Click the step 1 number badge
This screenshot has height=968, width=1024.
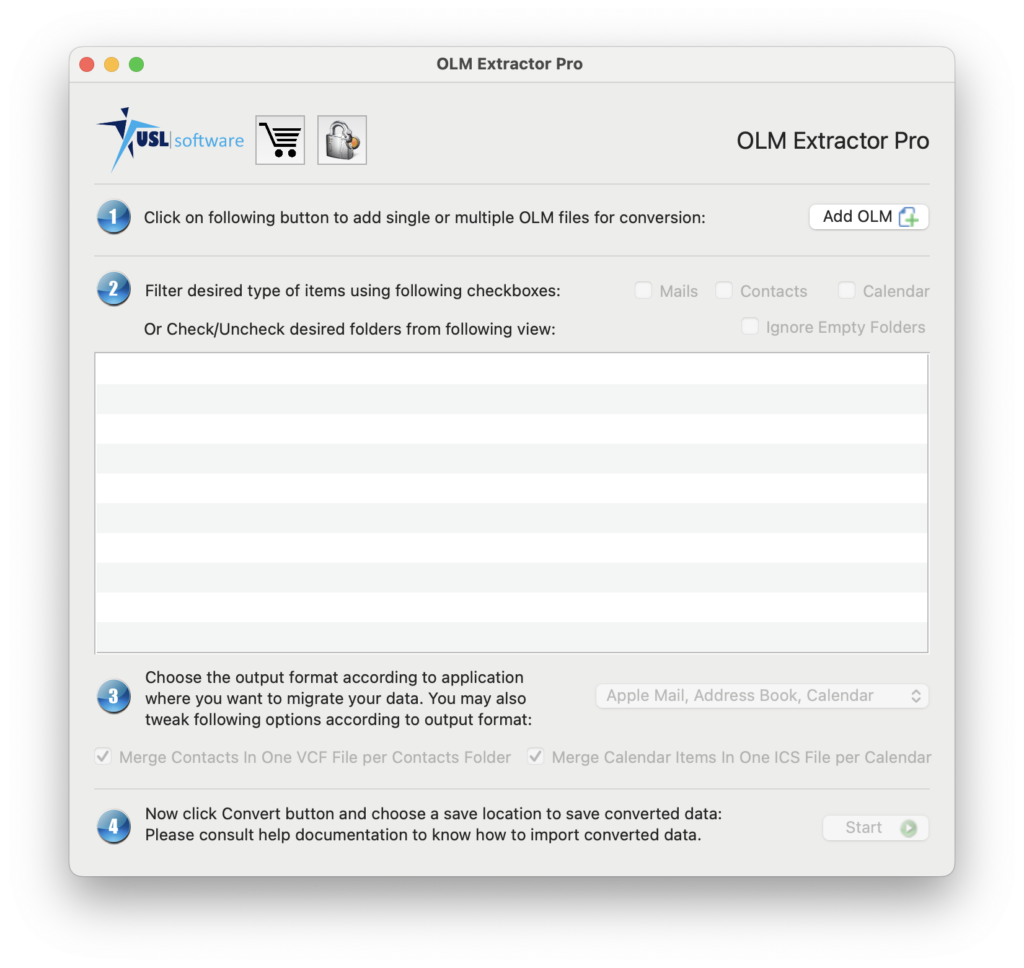click(x=114, y=217)
